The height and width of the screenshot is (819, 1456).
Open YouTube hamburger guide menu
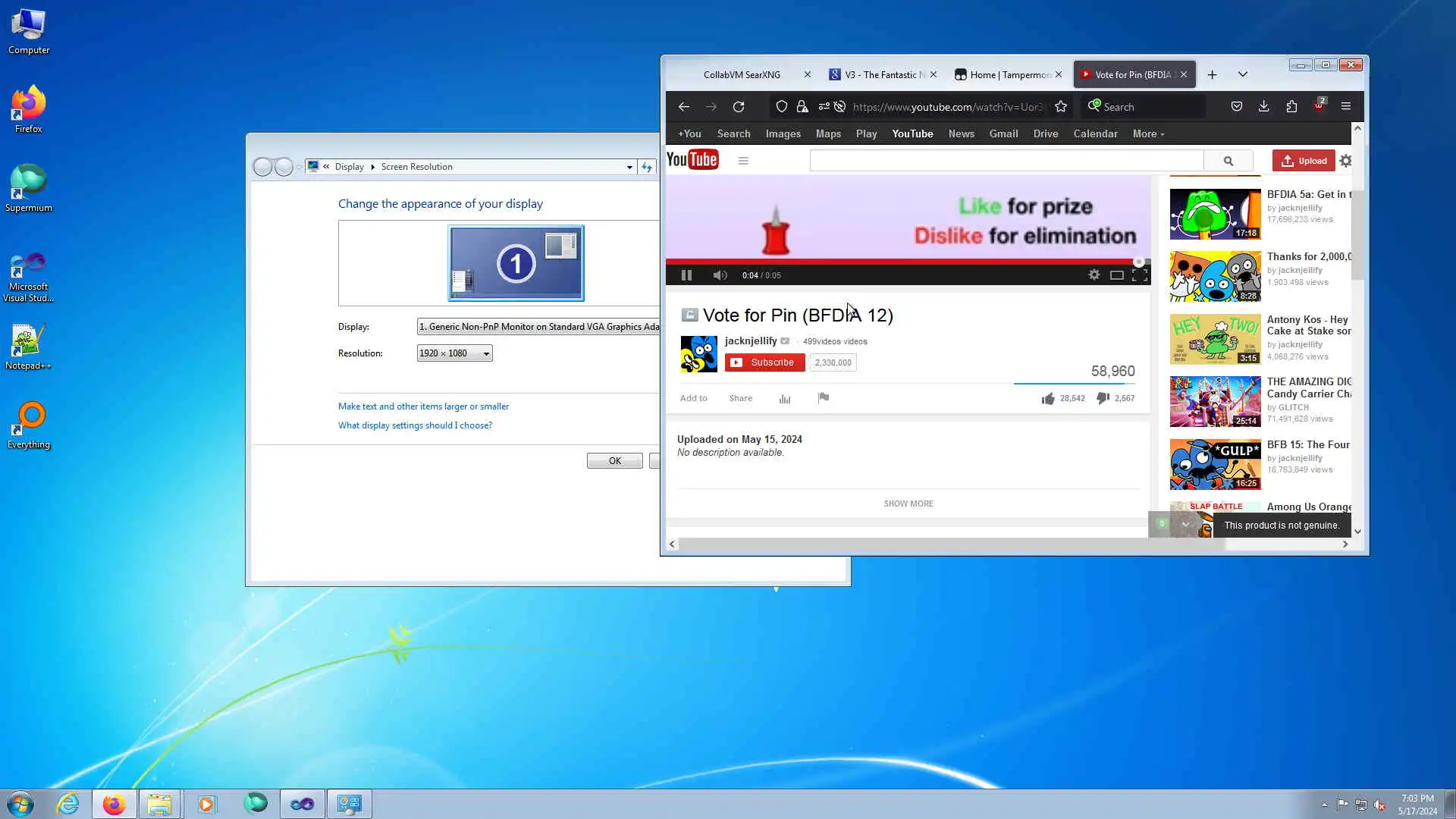[743, 161]
